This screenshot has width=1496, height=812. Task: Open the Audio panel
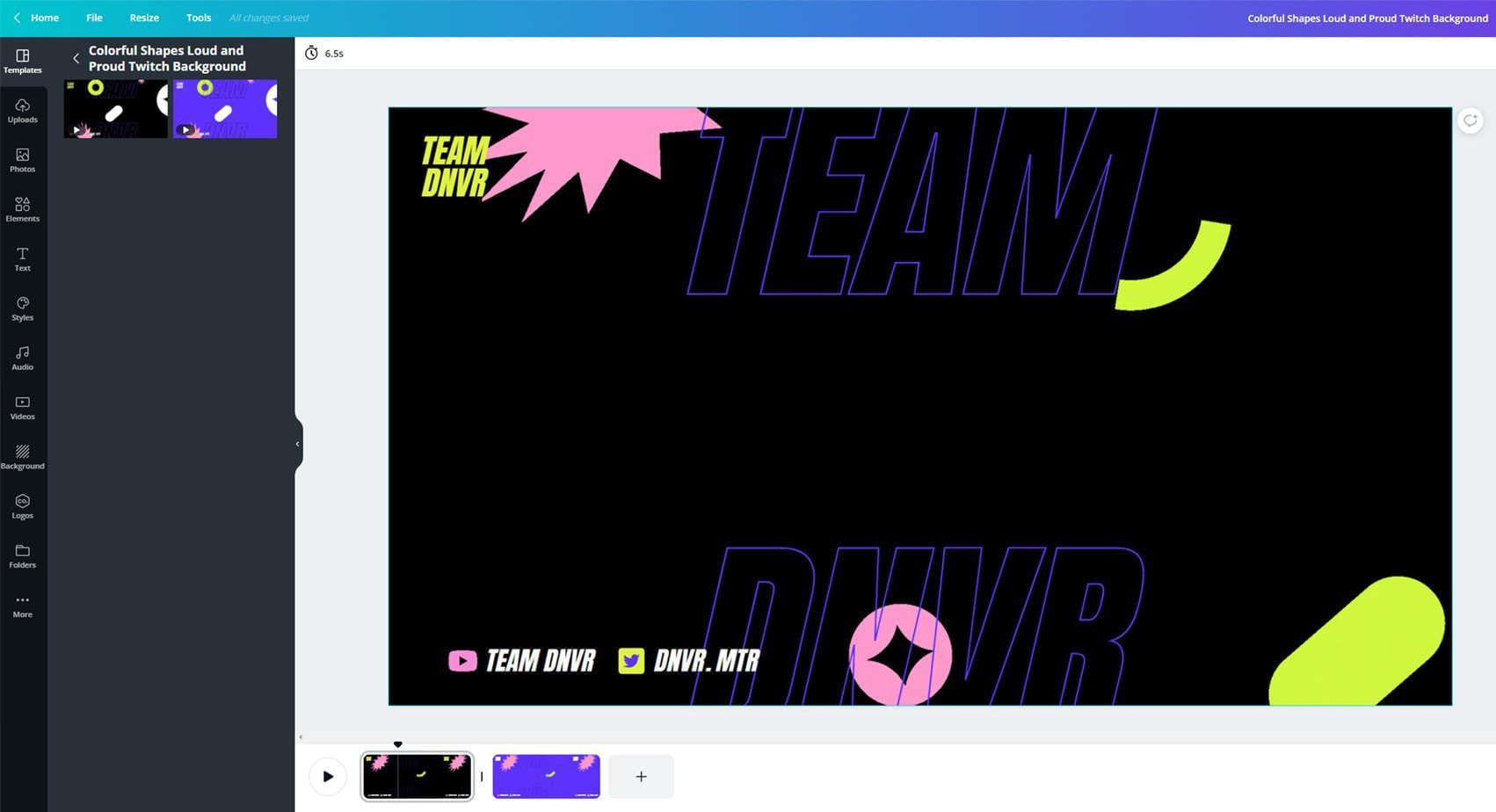22,358
